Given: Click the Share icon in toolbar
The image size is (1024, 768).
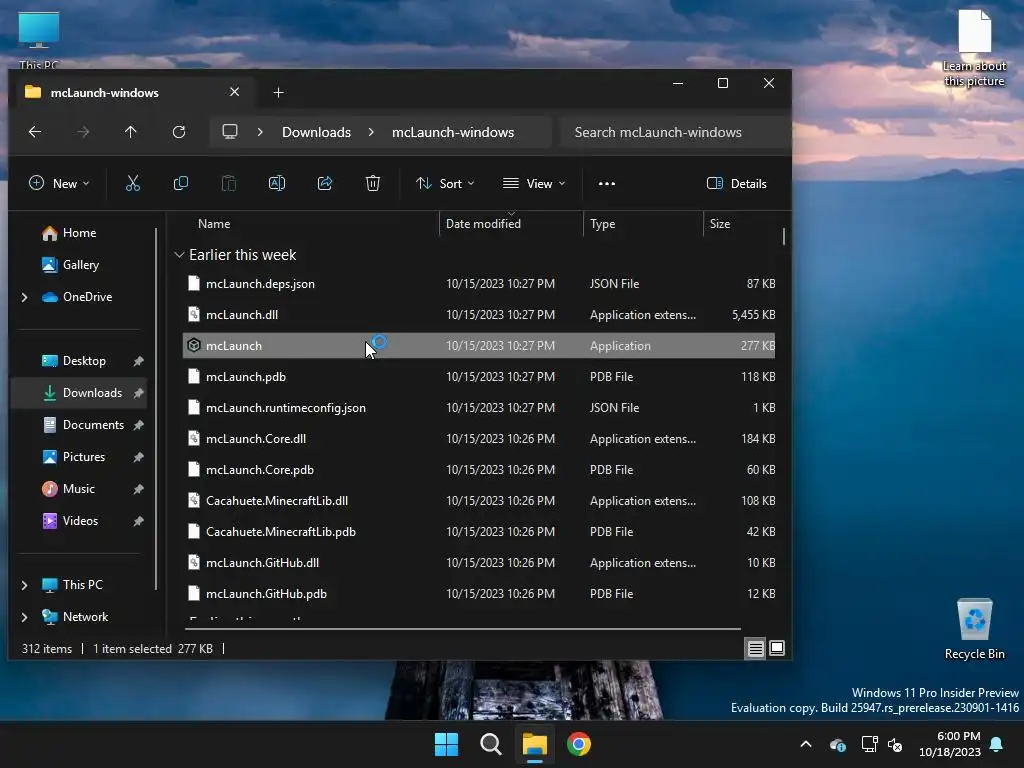Looking at the screenshot, I should (x=325, y=184).
